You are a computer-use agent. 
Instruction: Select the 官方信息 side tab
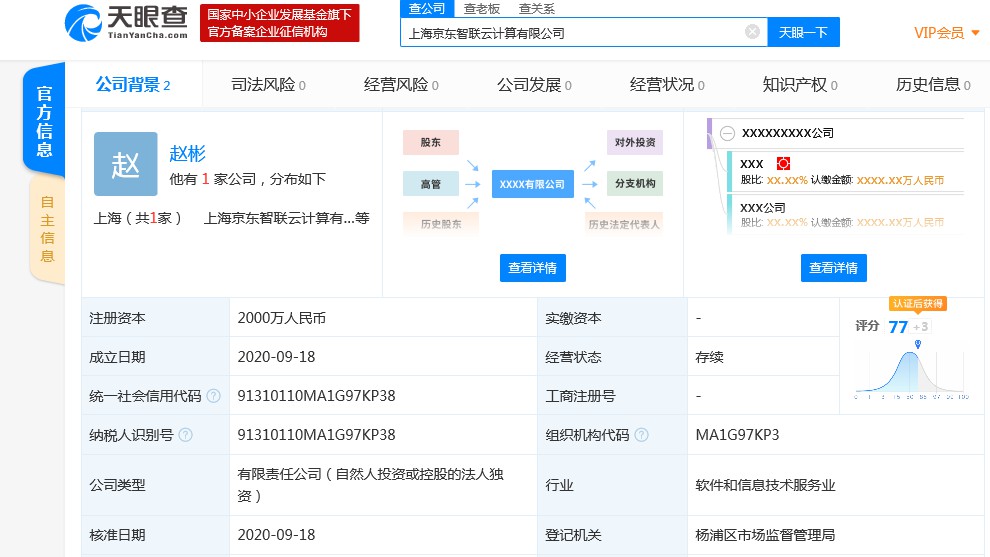[44, 121]
